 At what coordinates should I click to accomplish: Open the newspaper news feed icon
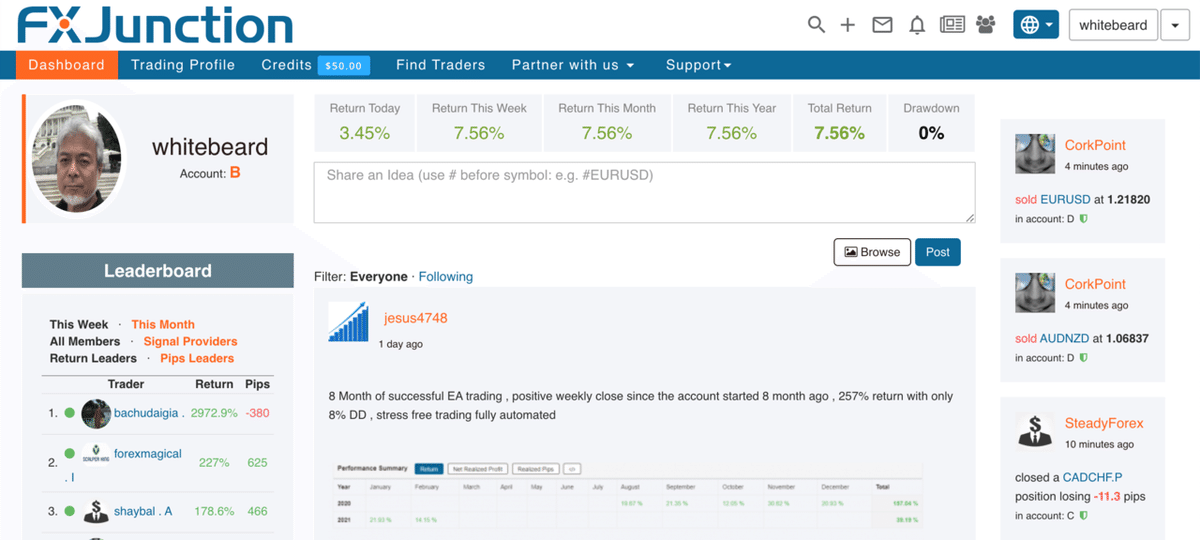pos(952,25)
